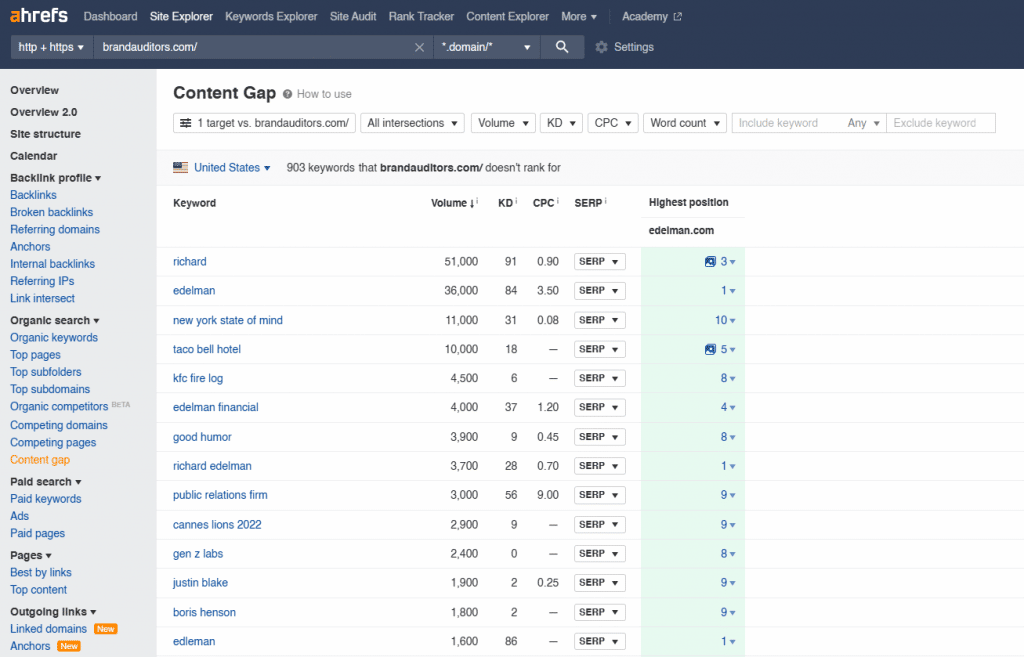Click the magnifying glass search button
The height and width of the screenshot is (657, 1024).
(562, 47)
